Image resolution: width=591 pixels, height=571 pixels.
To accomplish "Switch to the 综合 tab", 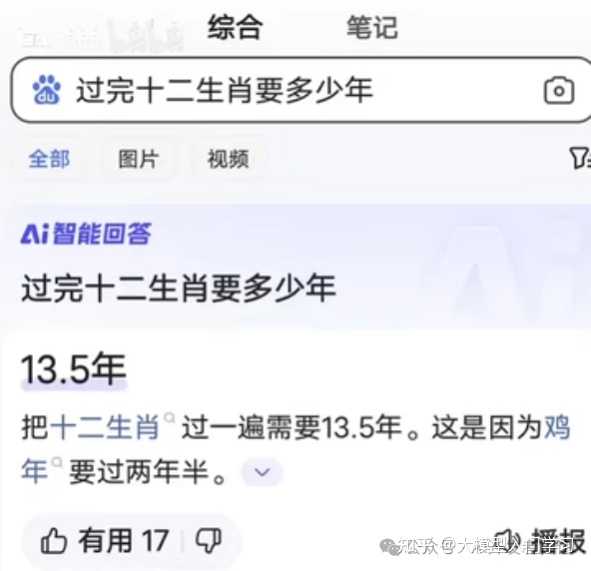I will pos(235,27).
